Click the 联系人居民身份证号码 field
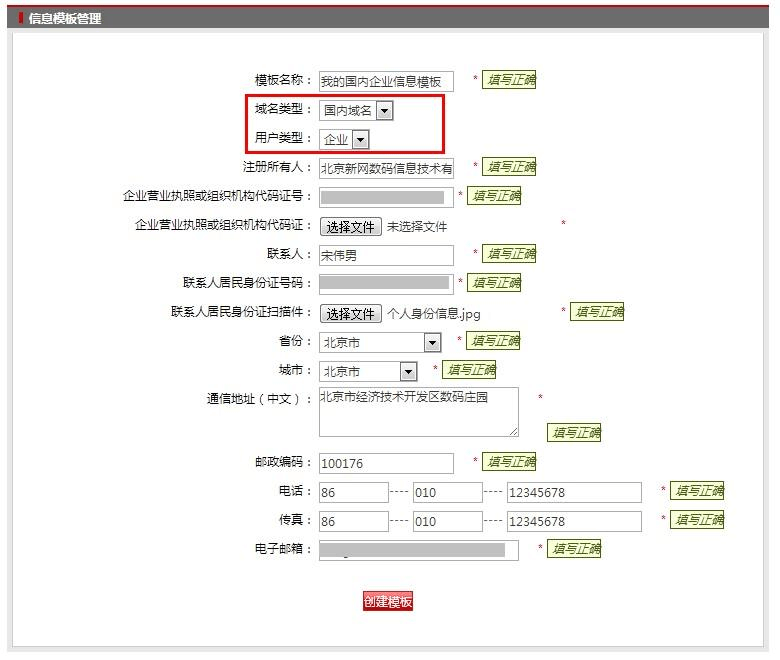 386,284
